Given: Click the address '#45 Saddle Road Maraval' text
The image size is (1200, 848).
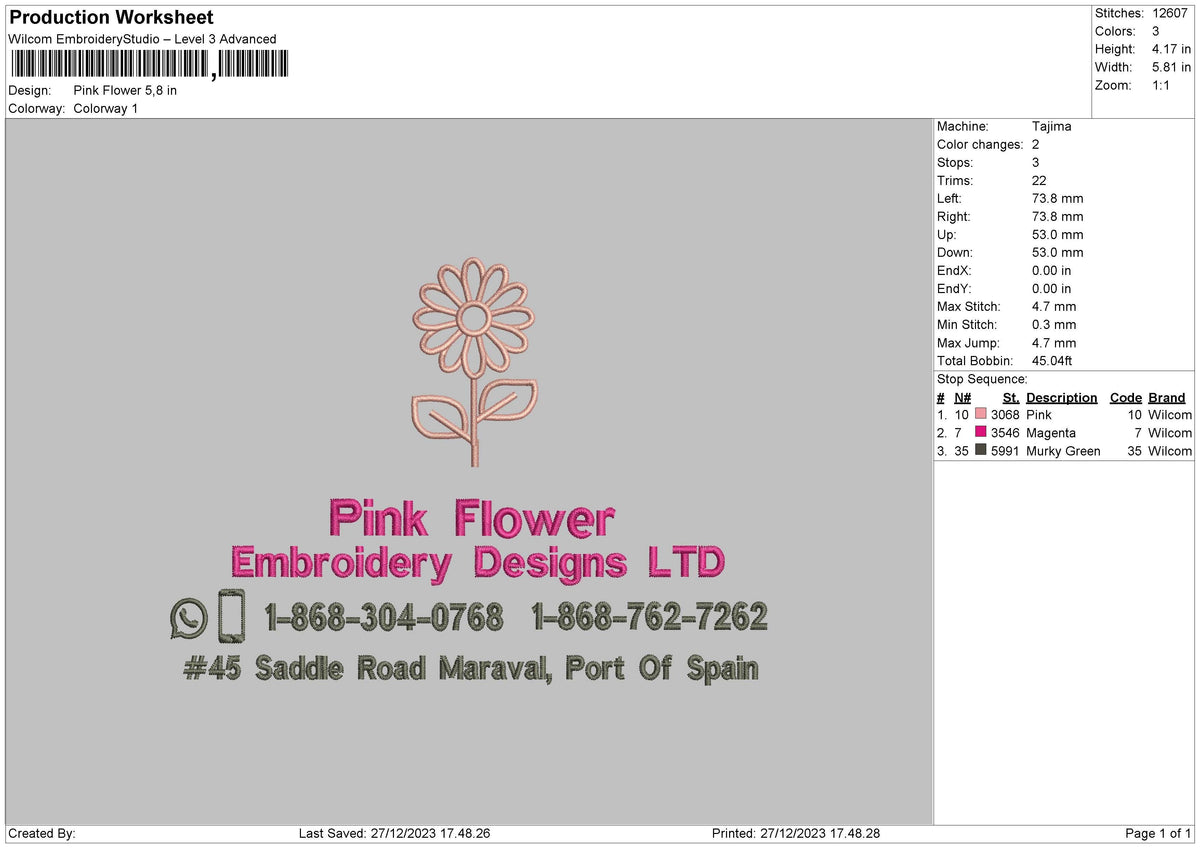Looking at the screenshot, I should click(x=368, y=668).
